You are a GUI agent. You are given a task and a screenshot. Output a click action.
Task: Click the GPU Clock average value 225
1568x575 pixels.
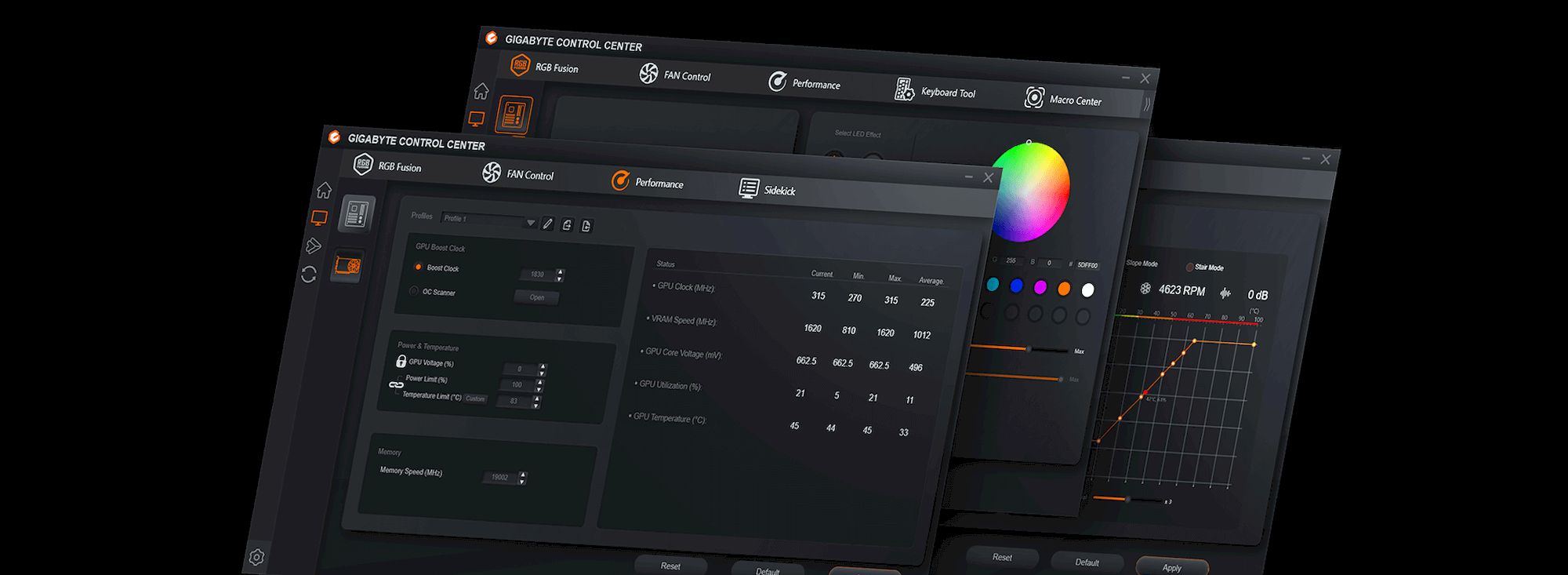[x=927, y=302]
